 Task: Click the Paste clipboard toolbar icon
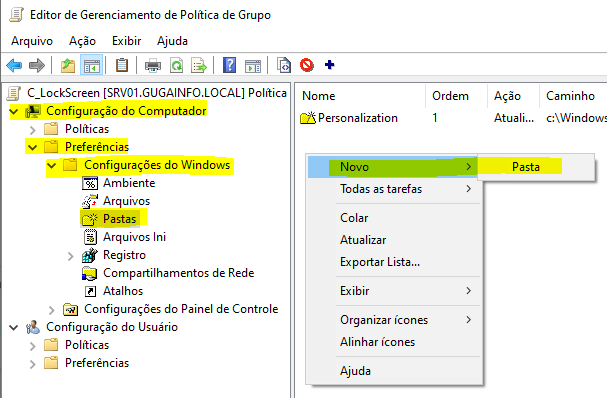point(122,65)
